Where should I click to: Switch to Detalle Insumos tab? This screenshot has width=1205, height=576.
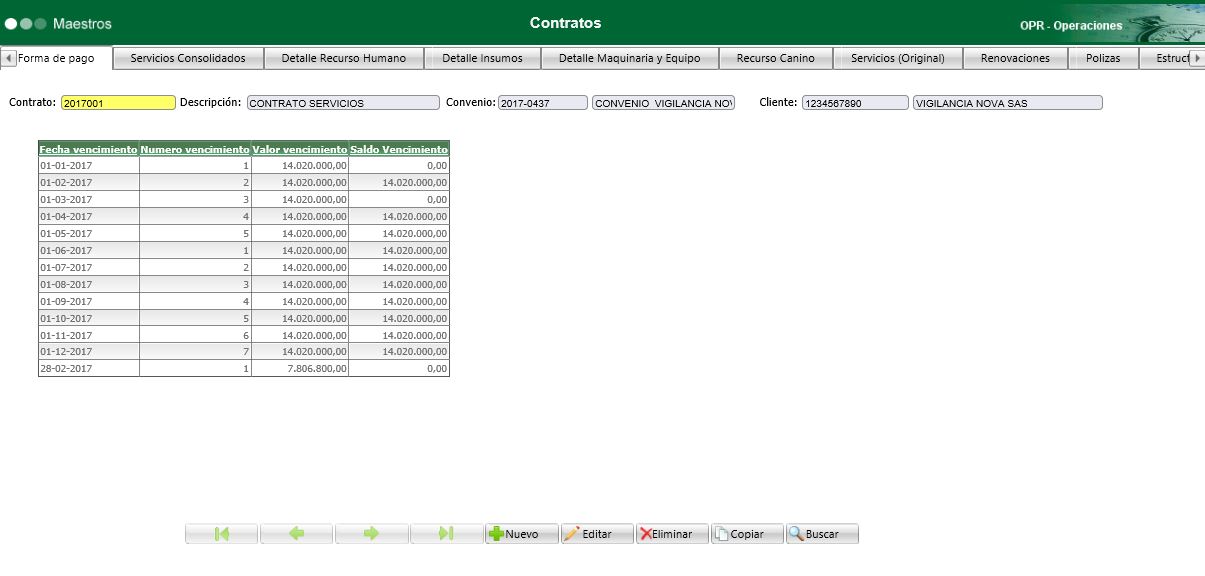point(483,58)
